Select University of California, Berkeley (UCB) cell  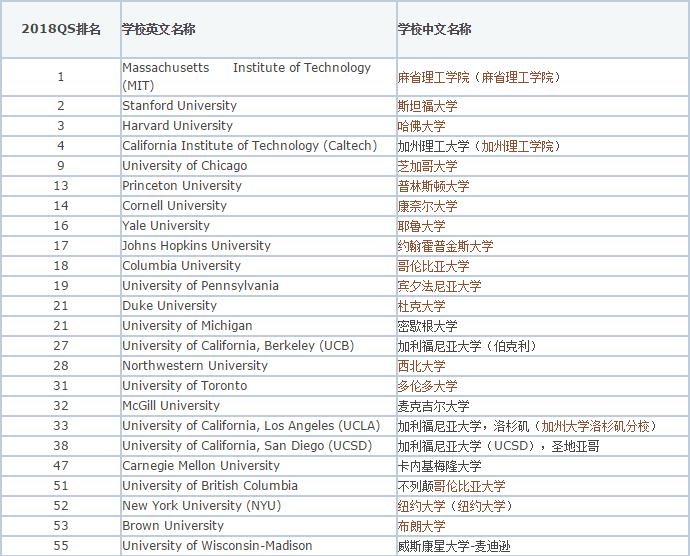click(x=259, y=346)
